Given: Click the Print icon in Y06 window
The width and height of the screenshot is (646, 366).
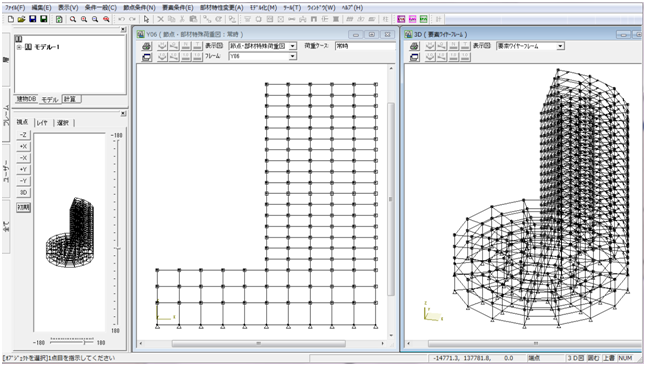Looking at the screenshot, I should (147, 47).
